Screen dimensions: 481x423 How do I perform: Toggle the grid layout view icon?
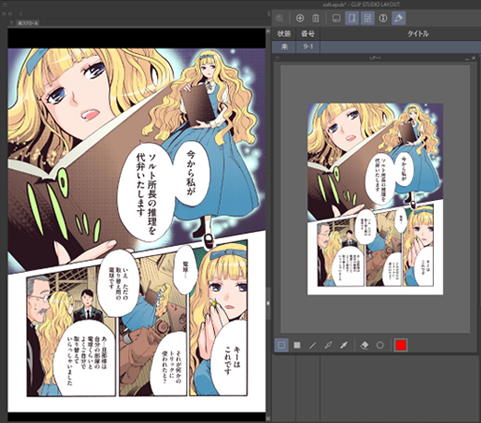click(367, 18)
